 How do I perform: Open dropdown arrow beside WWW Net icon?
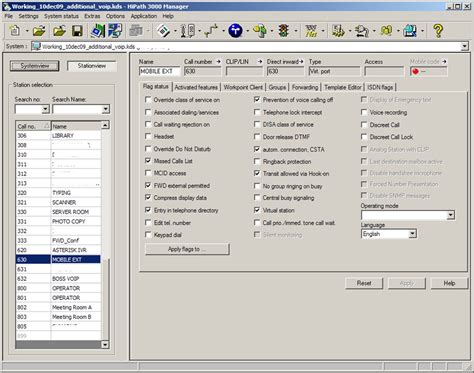[x=323, y=31]
